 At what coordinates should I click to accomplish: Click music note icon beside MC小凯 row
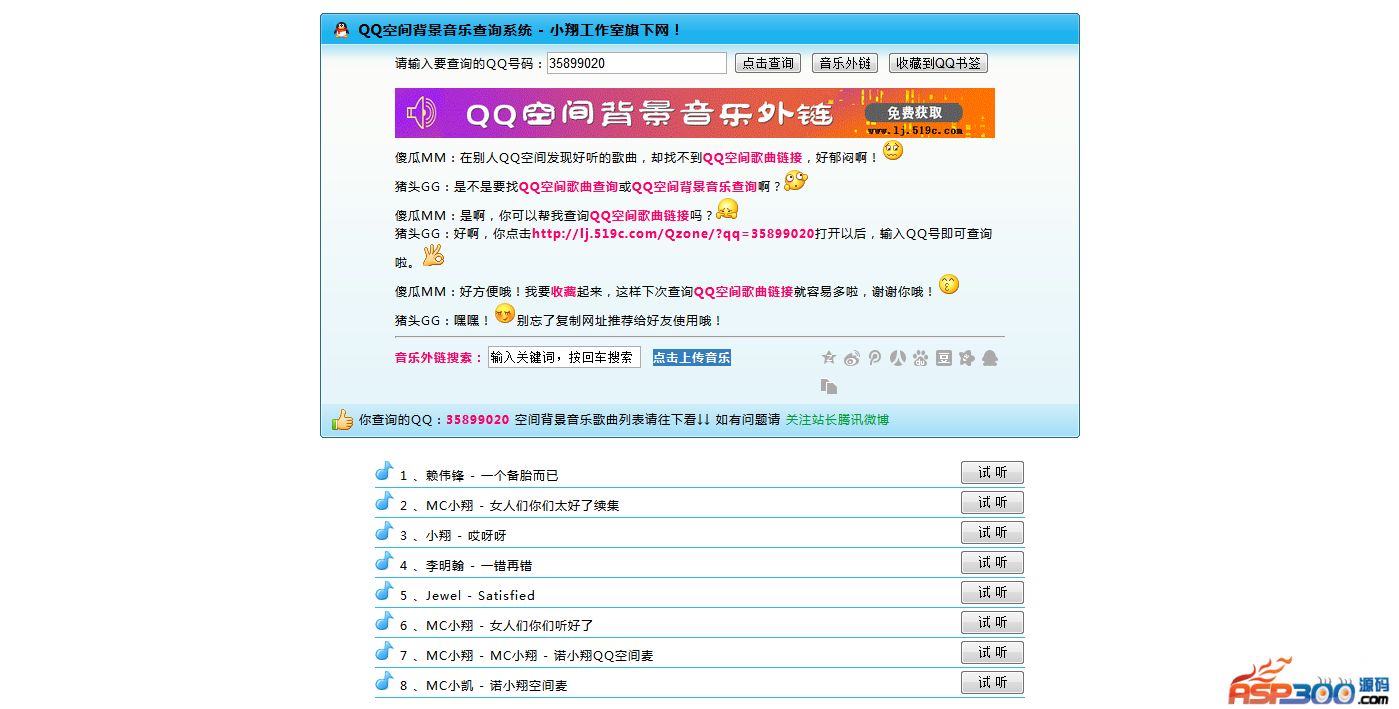(x=384, y=681)
